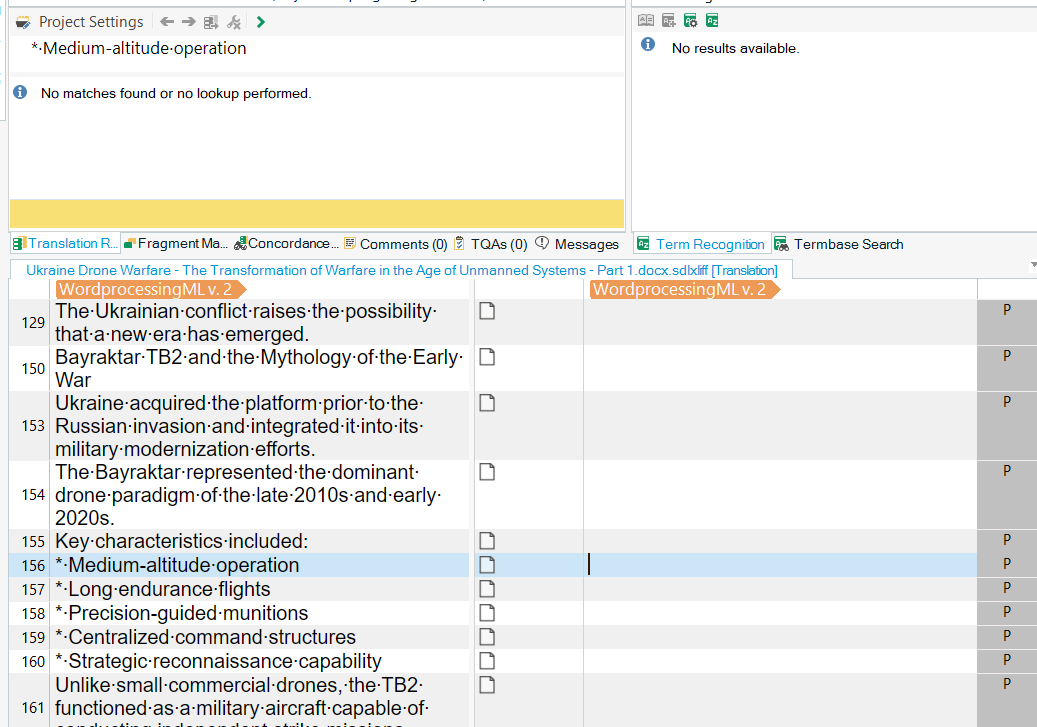Click status icon for segment 160

(487, 661)
